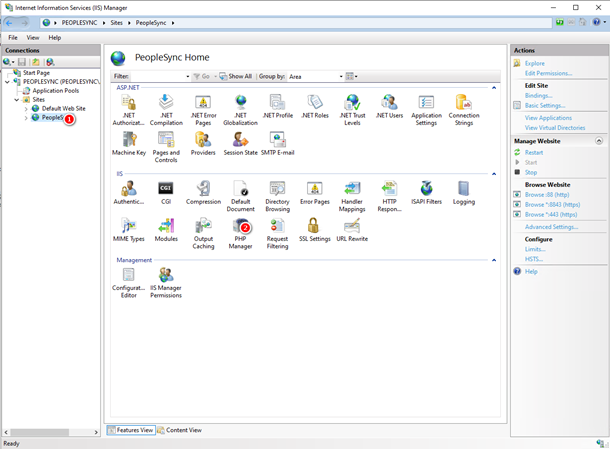Open the View menu
The height and width of the screenshot is (449, 610).
point(33,38)
